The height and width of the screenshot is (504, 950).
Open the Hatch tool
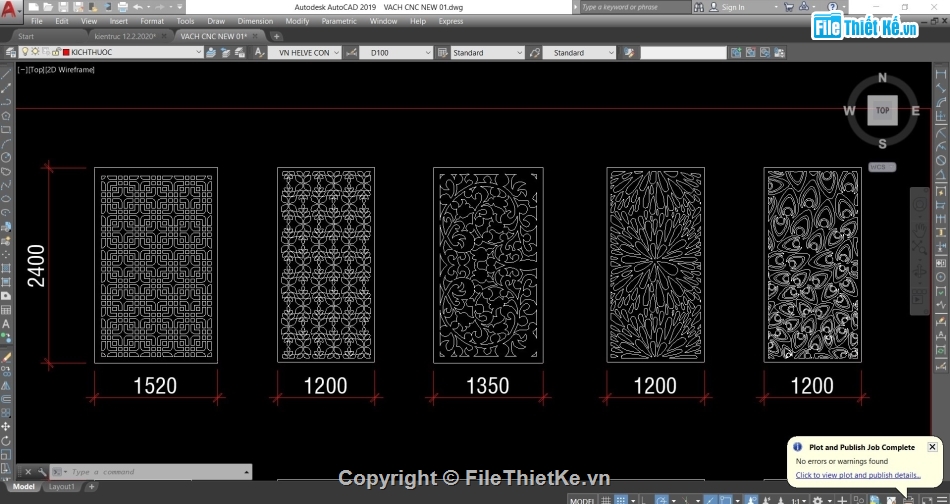(x=6, y=268)
